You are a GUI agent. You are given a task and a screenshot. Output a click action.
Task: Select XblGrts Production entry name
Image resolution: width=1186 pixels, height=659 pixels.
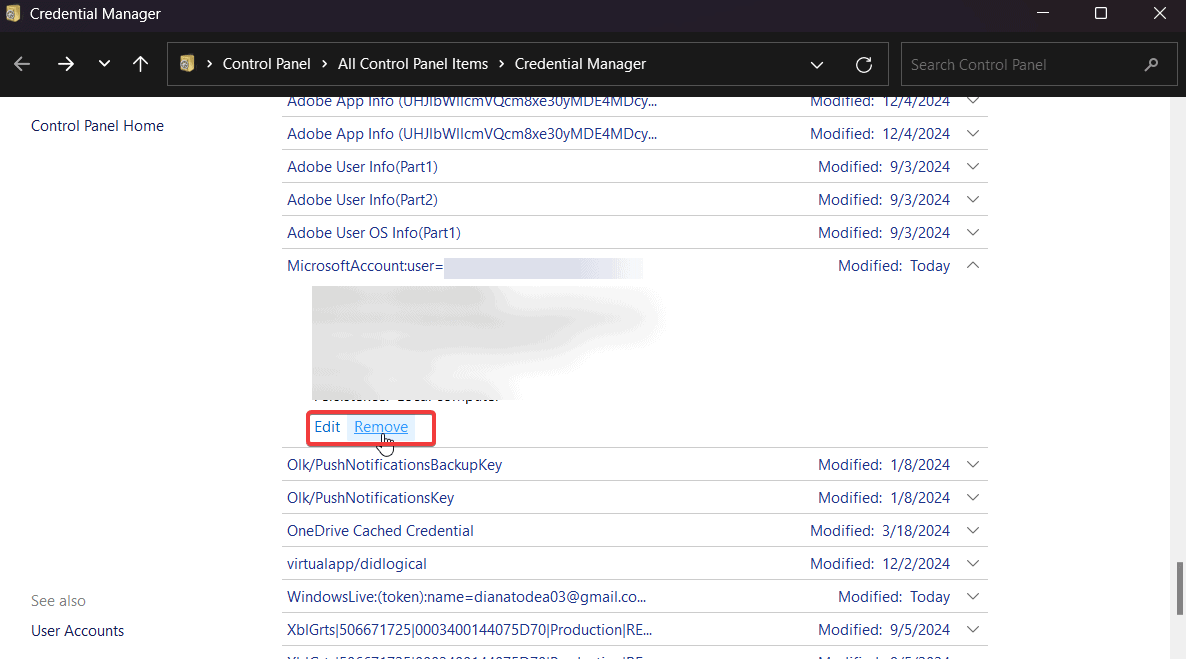[x=469, y=630]
